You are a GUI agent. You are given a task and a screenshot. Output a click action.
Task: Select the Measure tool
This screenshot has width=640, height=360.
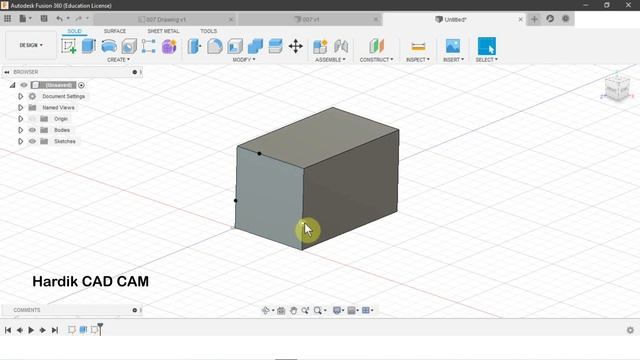(x=418, y=46)
